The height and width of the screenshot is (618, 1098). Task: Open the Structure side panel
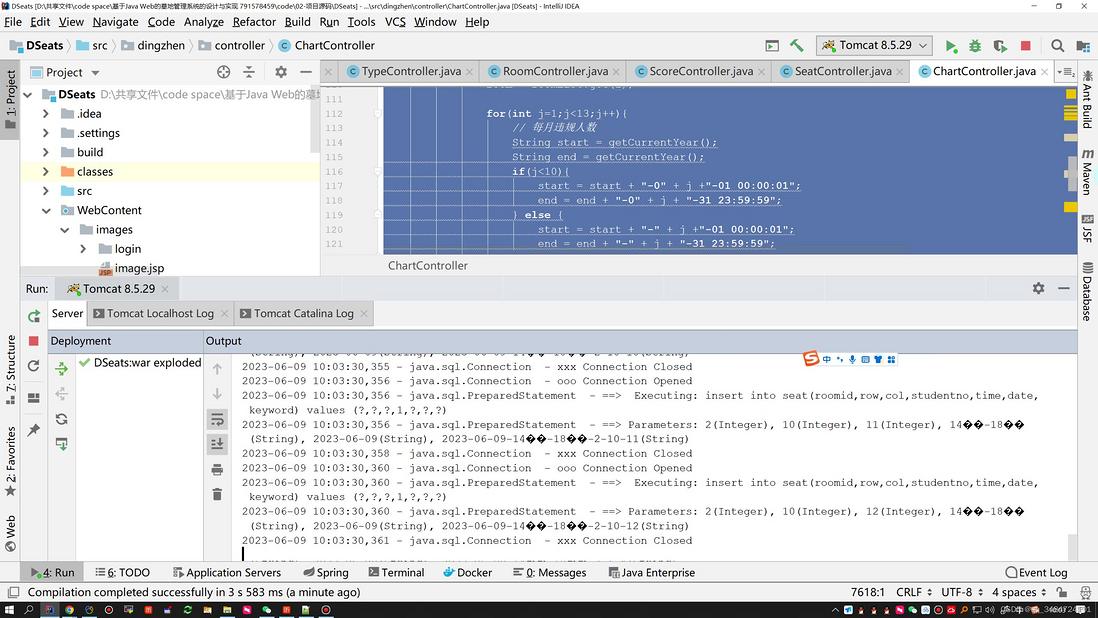coord(11,370)
